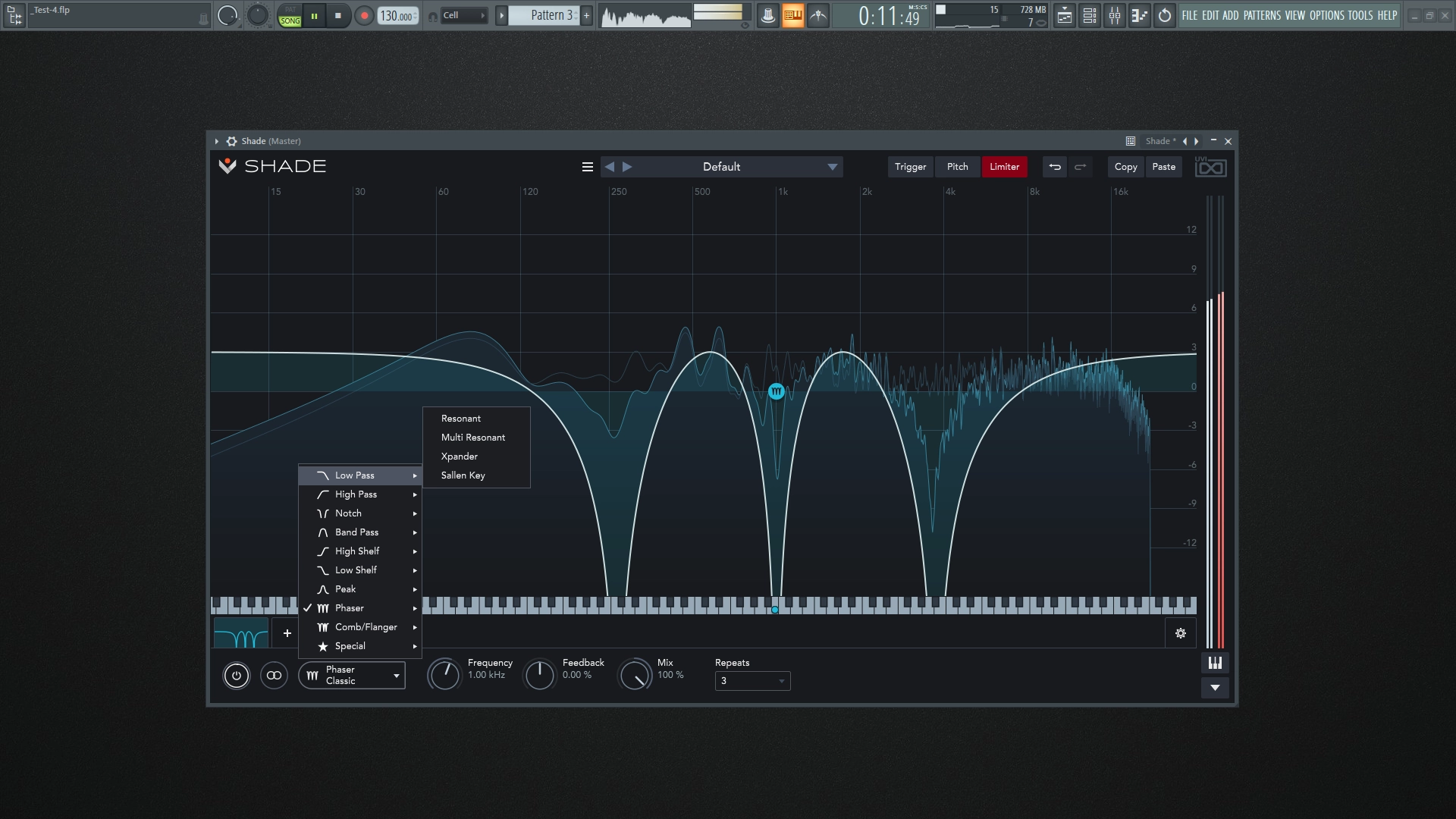
Task: Click the 130.000 tempo field
Action: 398,15
